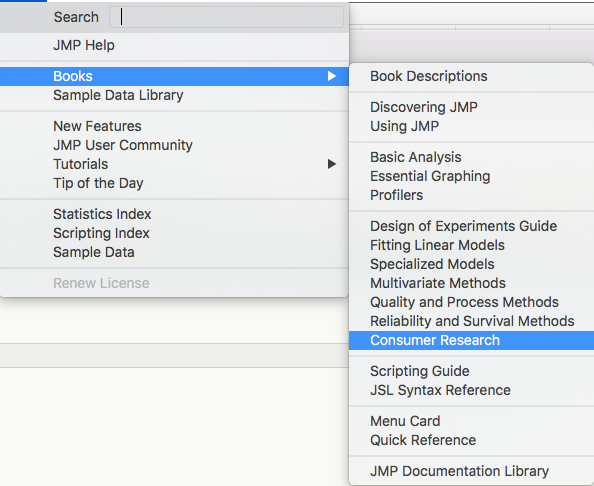Image resolution: width=594 pixels, height=486 pixels.
Task: Open the Statistics Index
Action: [174, 214]
